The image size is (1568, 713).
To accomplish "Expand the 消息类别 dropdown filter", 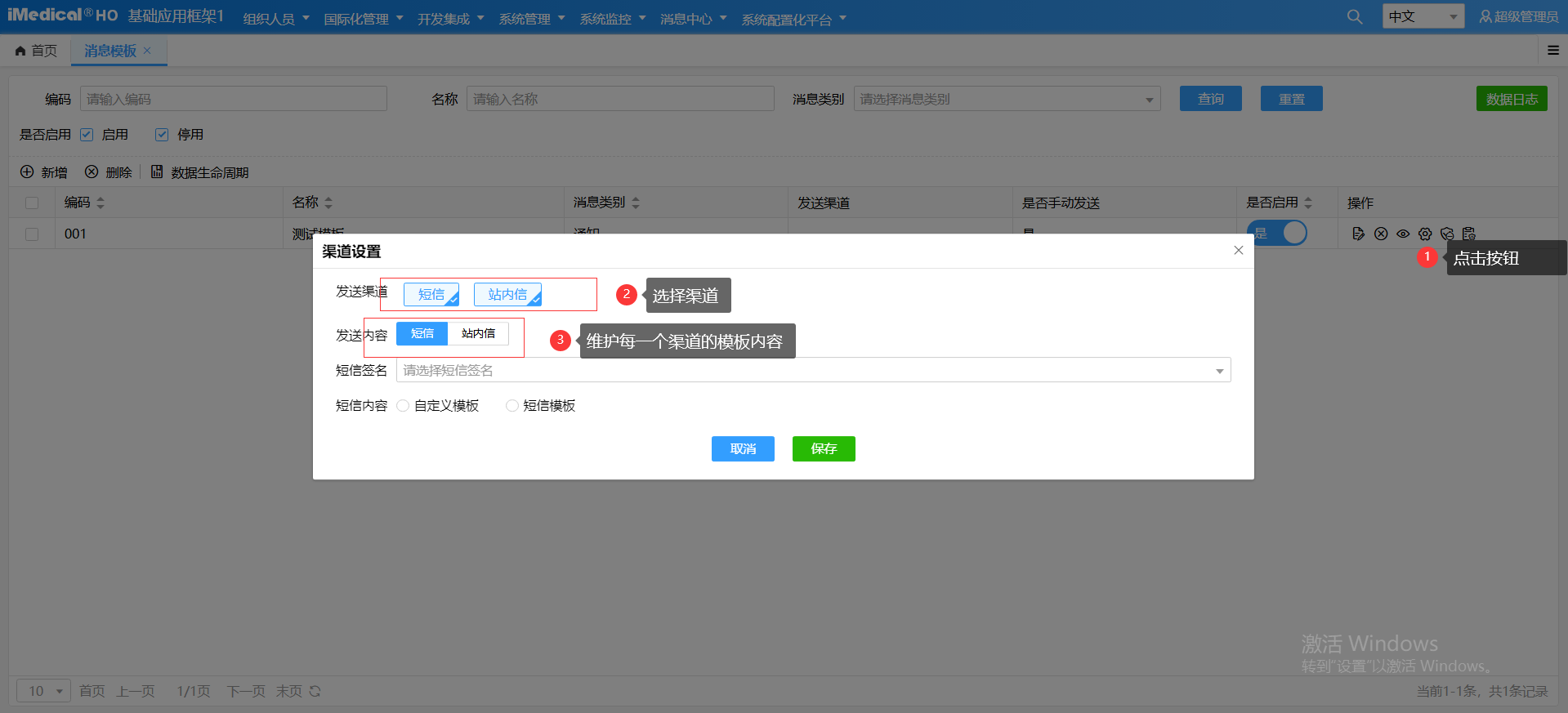I will coord(1007,100).
